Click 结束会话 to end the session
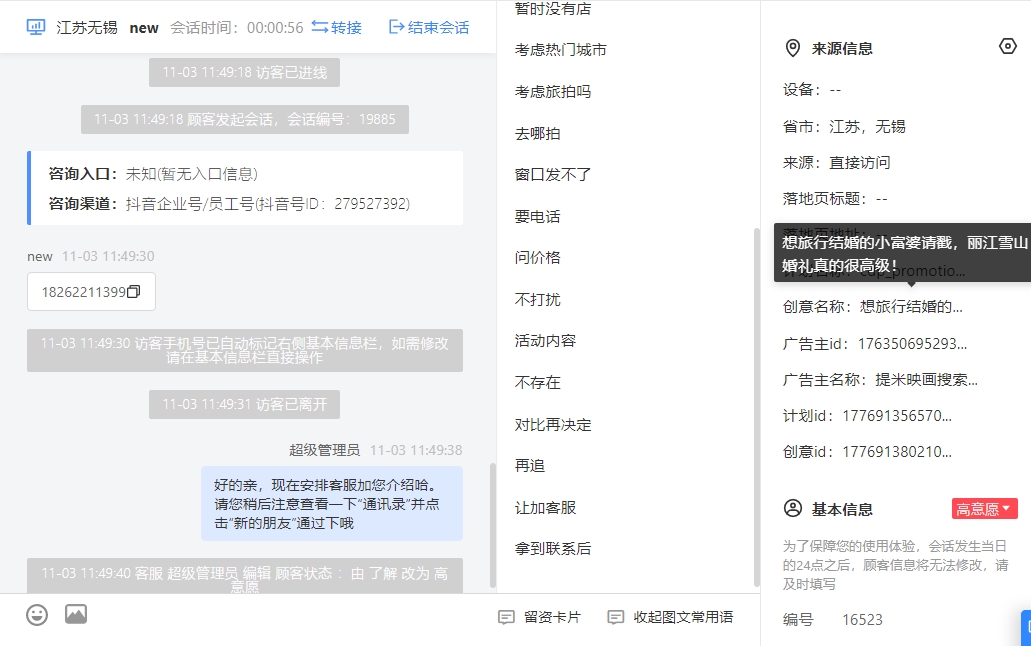Image resolution: width=1031 pixels, height=646 pixels. 429,27
